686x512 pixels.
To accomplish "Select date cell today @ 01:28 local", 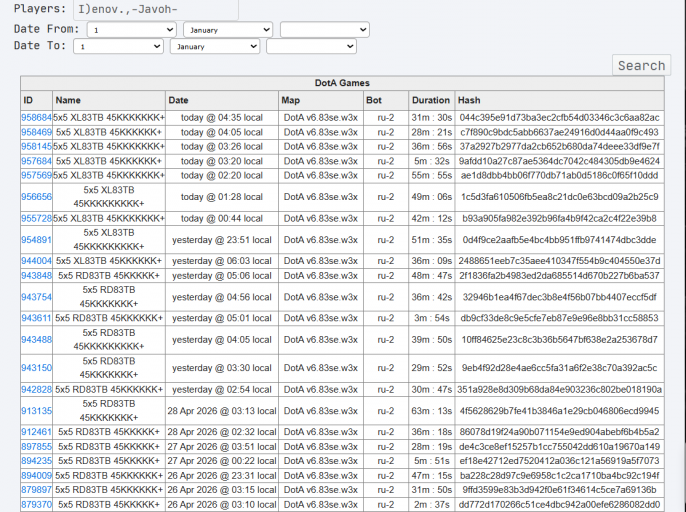I will tap(222, 197).
